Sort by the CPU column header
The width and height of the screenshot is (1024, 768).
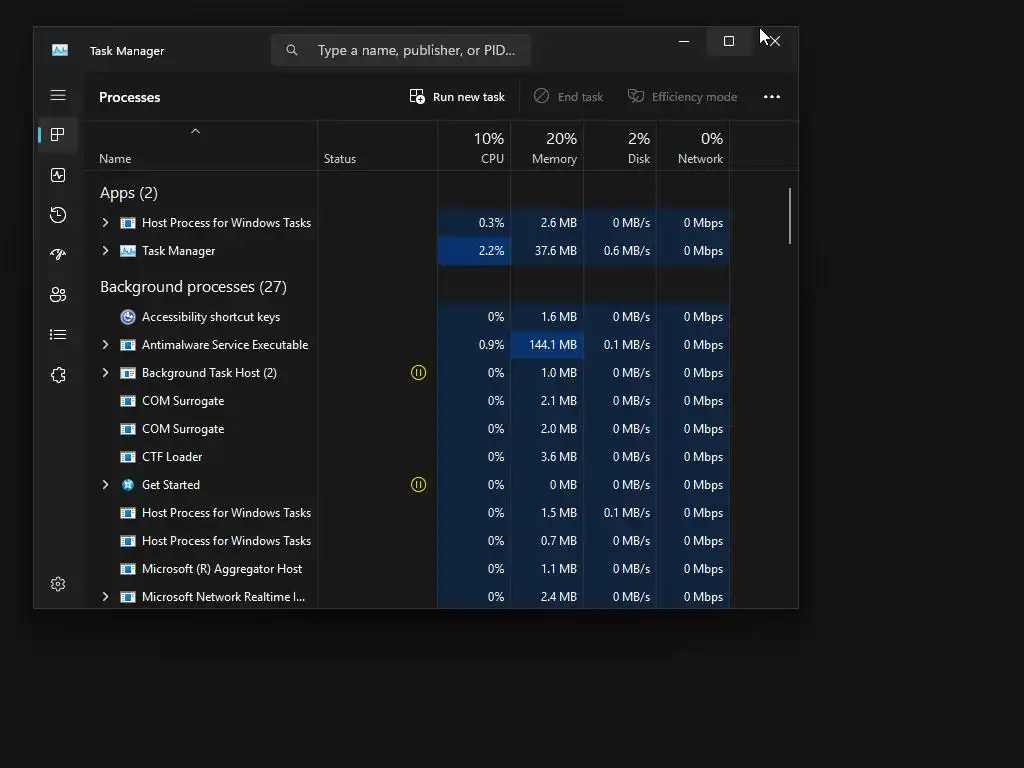click(x=474, y=147)
